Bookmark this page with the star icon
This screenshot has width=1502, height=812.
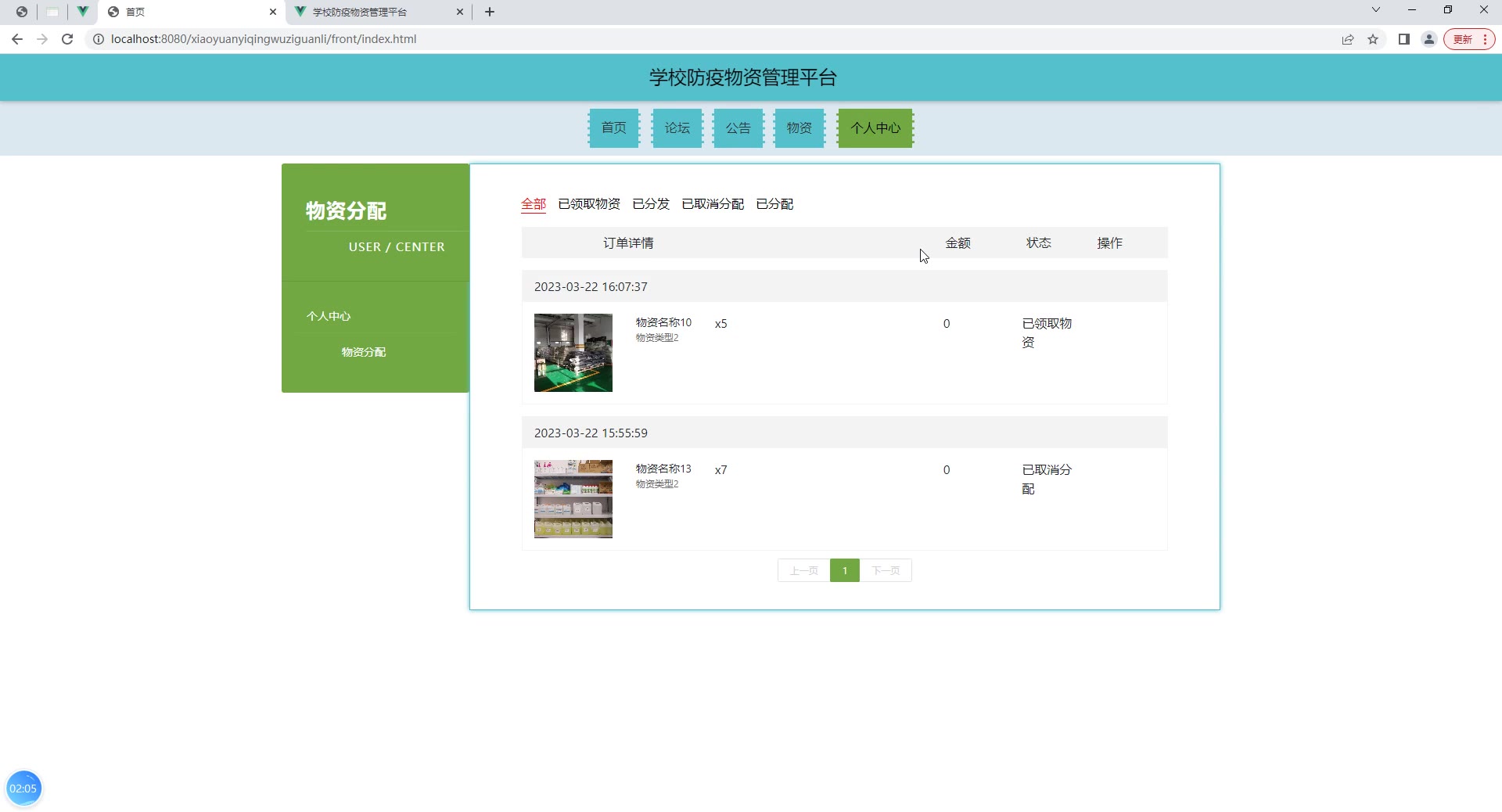(1373, 39)
